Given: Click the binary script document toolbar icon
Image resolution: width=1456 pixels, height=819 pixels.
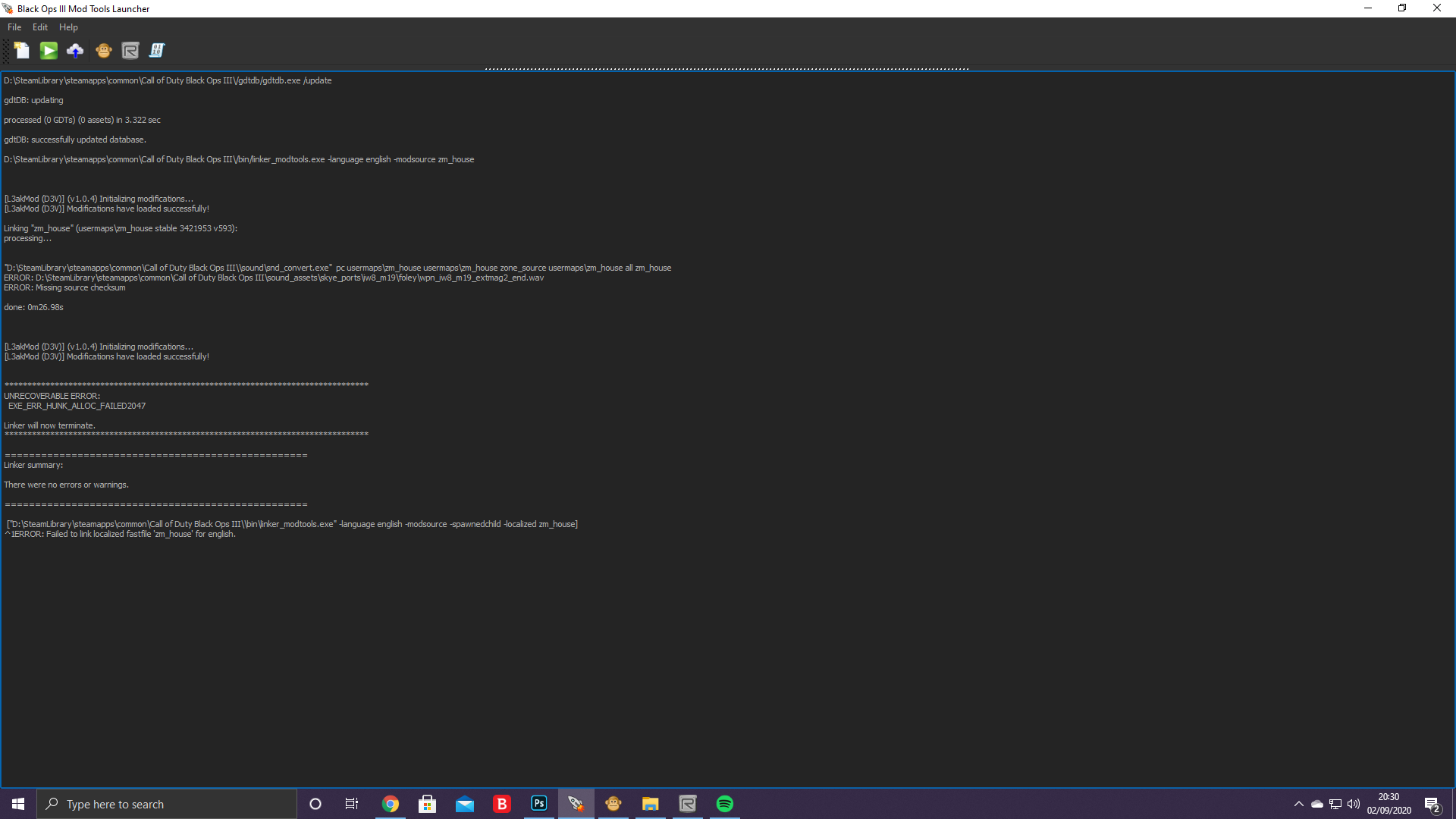Looking at the screenshot, I should point(157,51).
